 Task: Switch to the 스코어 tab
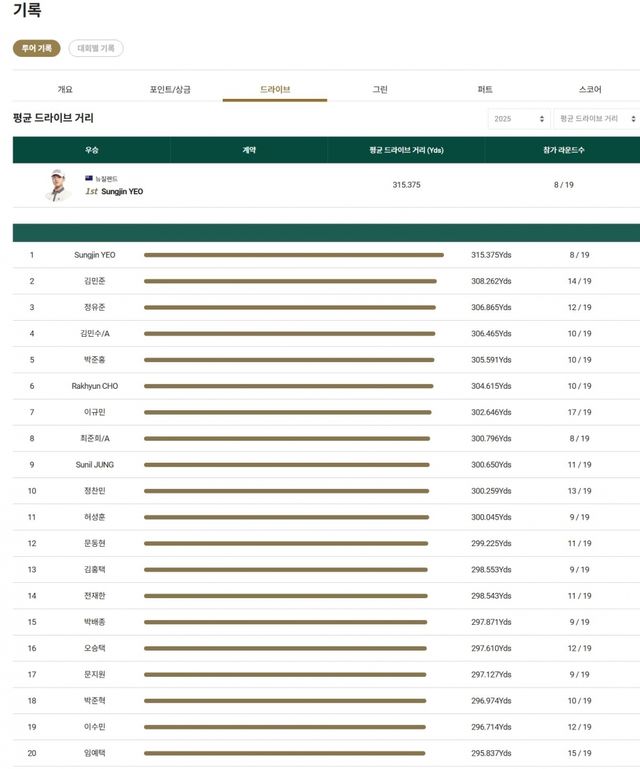click(590, 89)
